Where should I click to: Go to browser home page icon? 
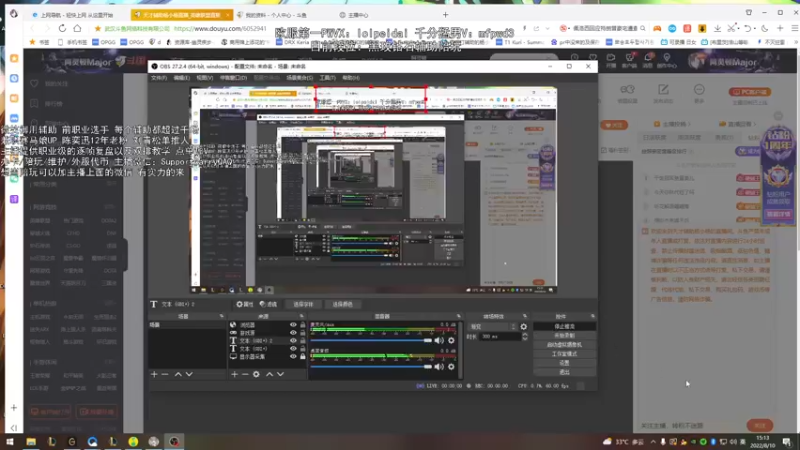77,29
